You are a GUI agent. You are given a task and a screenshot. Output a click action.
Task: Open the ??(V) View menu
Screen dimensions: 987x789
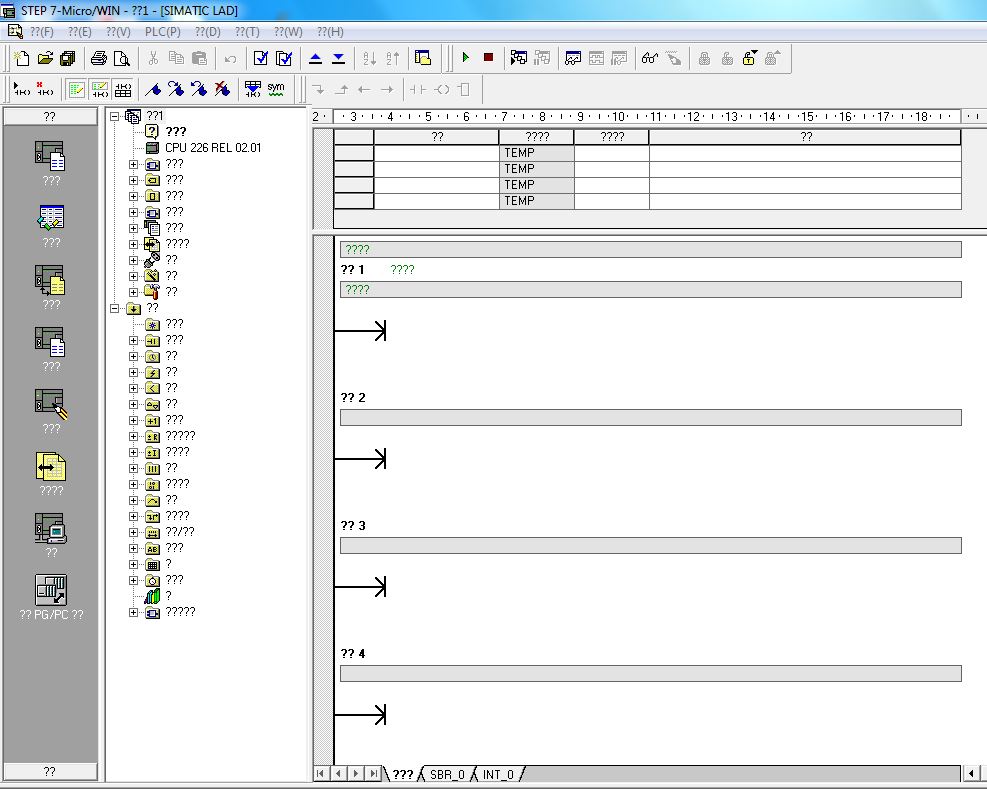point(118,31)
